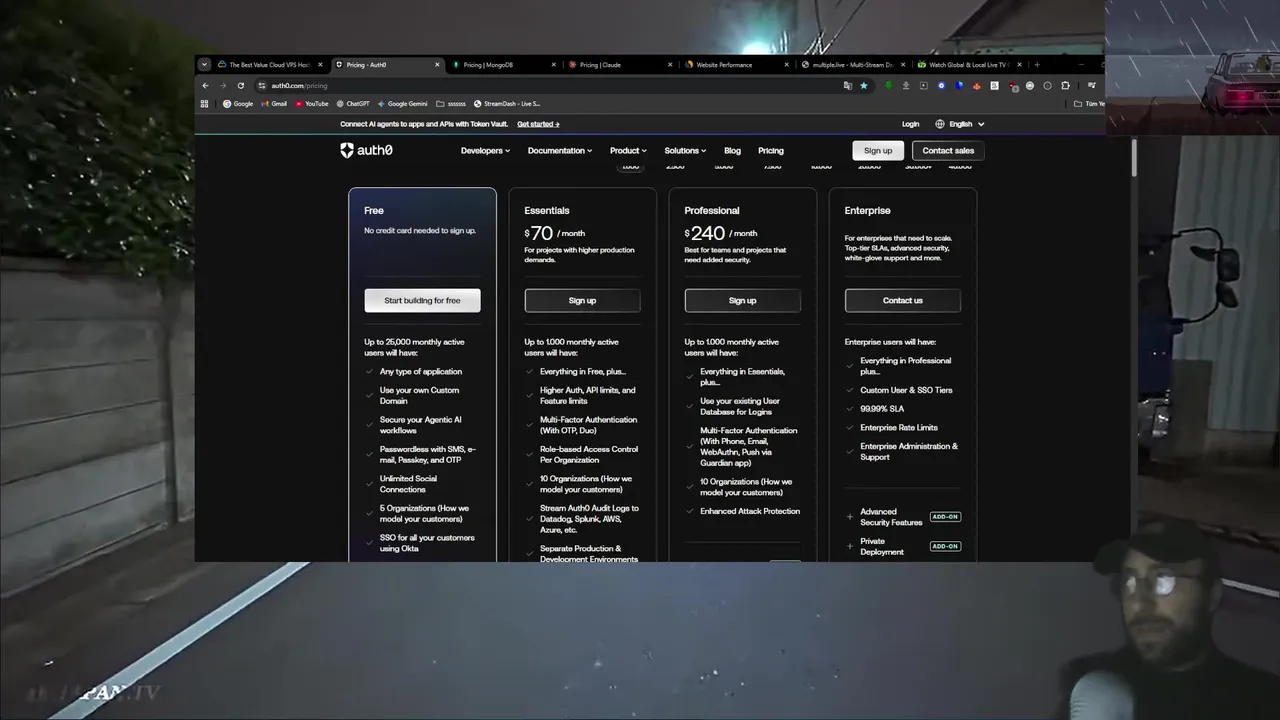The width and height of the screenshot is (1280, 720).
Task: Open the Blog nav link
Action: 732,151
